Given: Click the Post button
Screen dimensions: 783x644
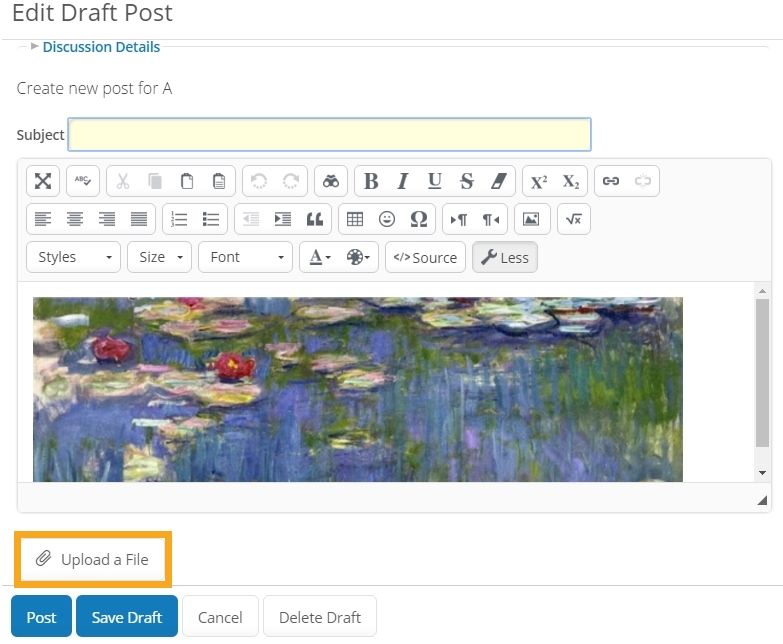Looking at the screenshot, I should click(41, 617).
